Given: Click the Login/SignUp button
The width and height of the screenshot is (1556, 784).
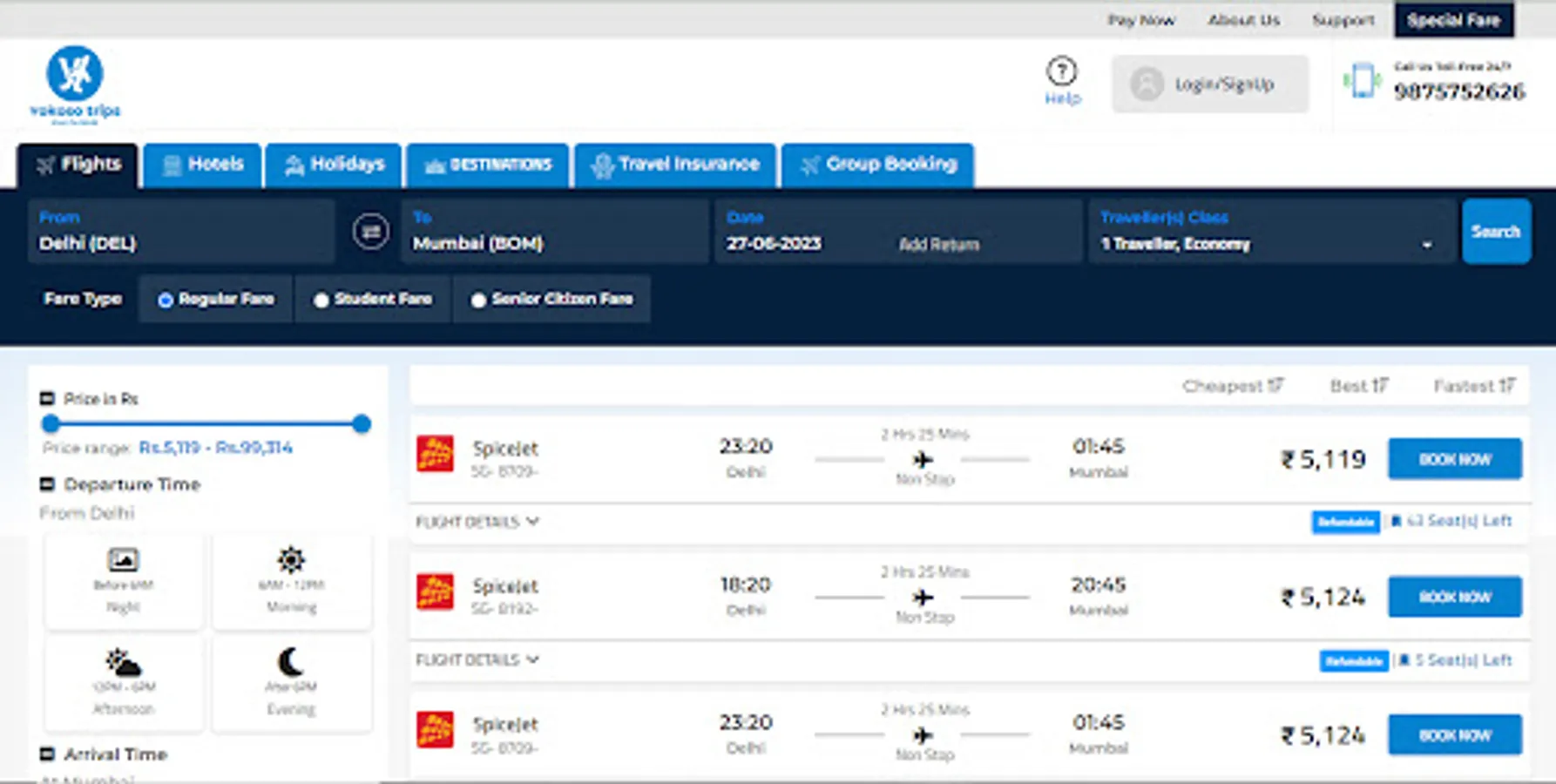Looking at the screenshot, I should coord(1210,84).
